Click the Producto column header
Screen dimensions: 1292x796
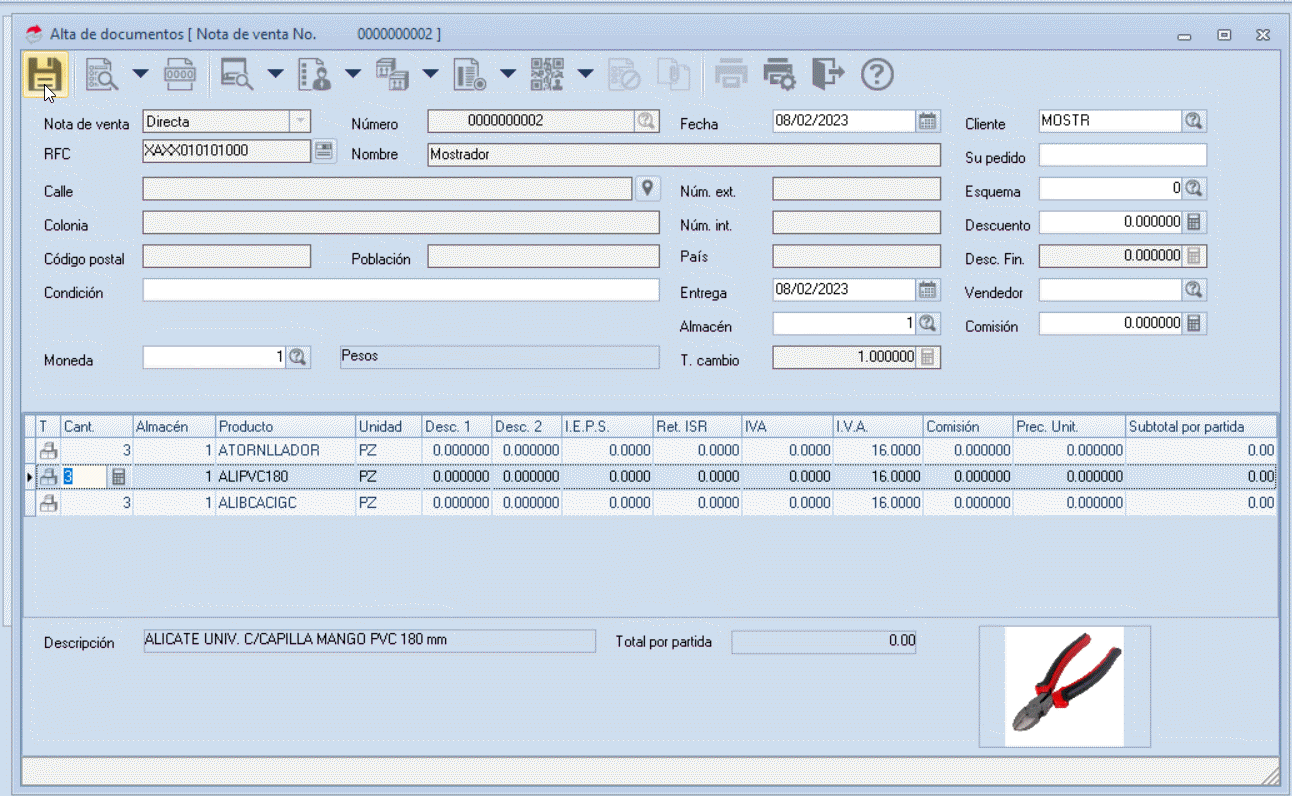(x=286, y=427)
